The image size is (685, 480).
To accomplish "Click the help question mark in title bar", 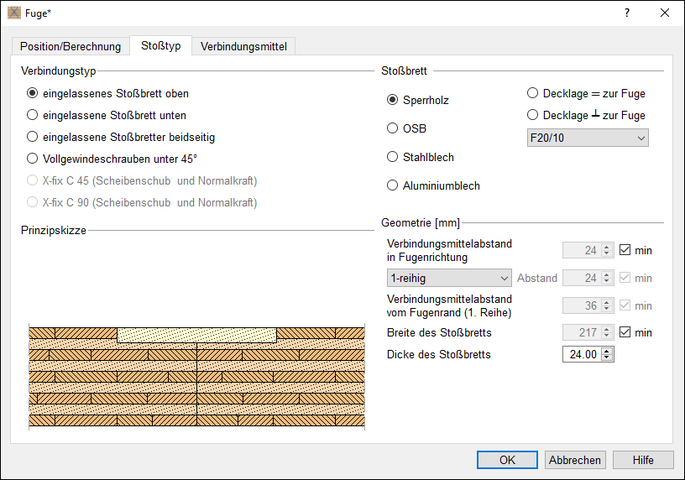I will click(x=626, y=13).
